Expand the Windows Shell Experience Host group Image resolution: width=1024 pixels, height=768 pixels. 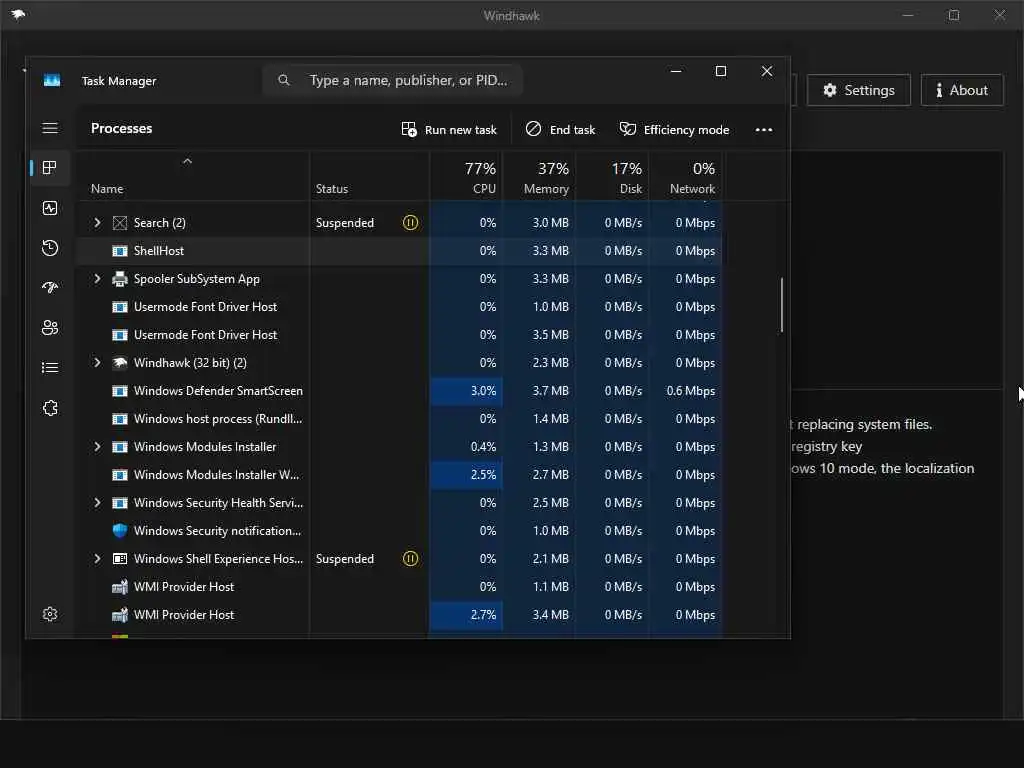(x=97, y=559)
